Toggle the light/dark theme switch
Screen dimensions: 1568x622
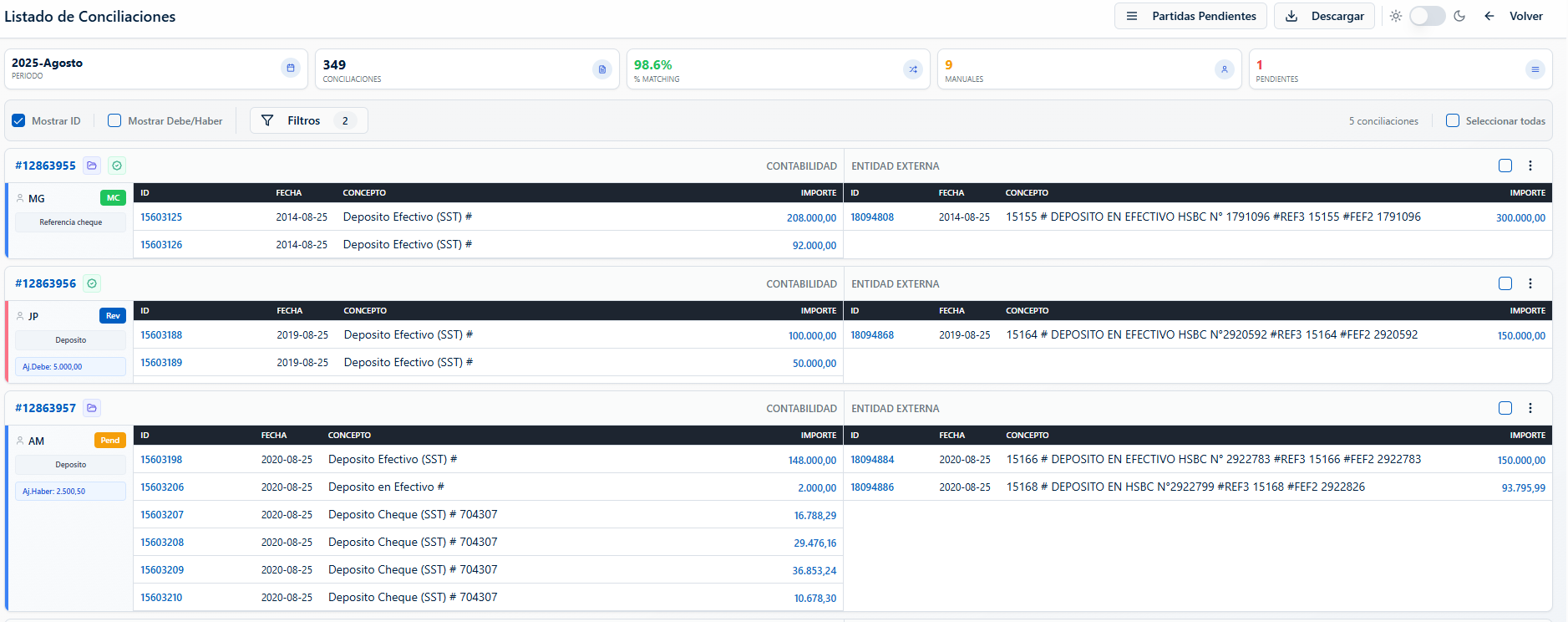(x=1427, y=16)
